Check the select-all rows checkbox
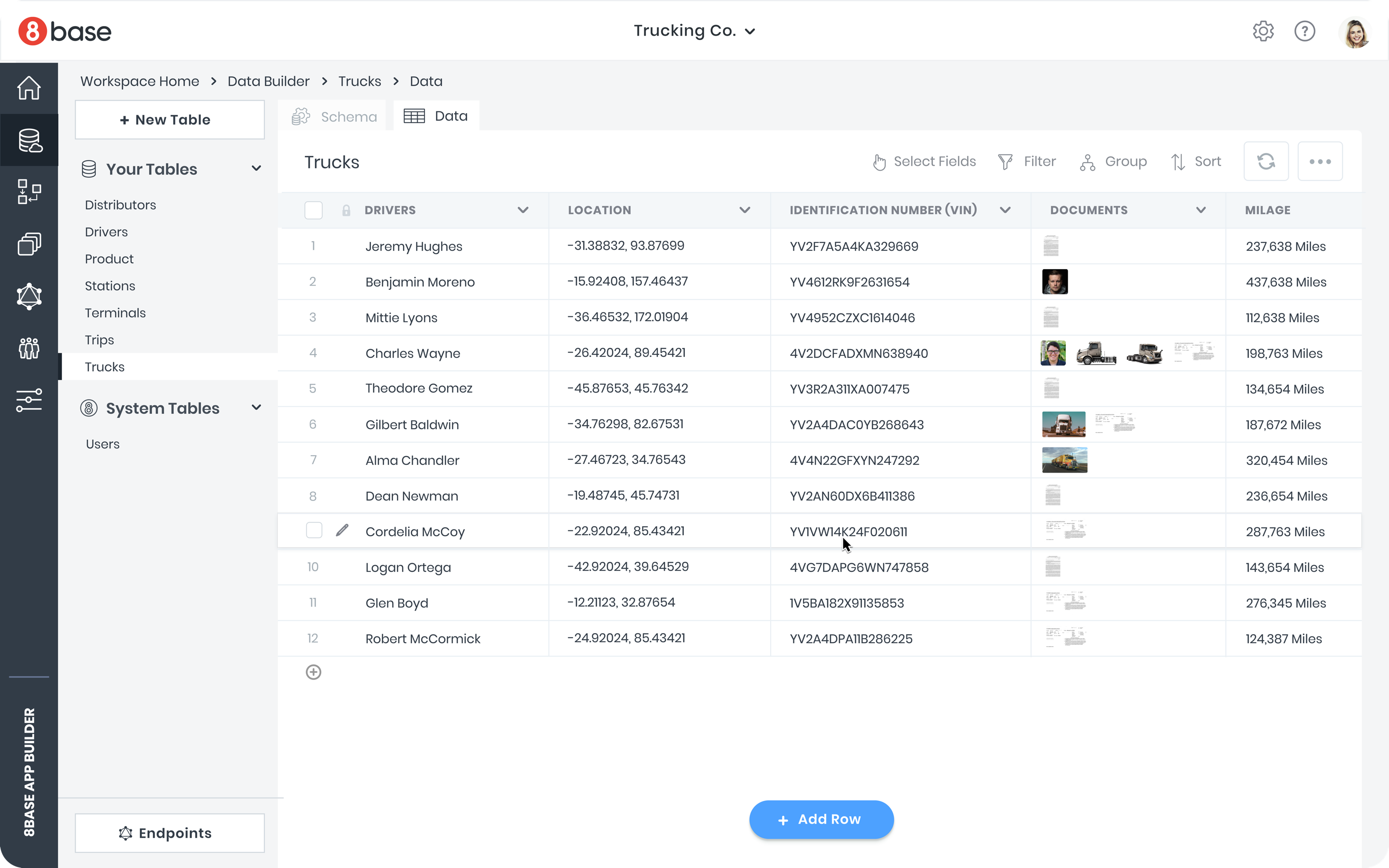The width and height of the screenshot is (1389, 868). [313, 210]
